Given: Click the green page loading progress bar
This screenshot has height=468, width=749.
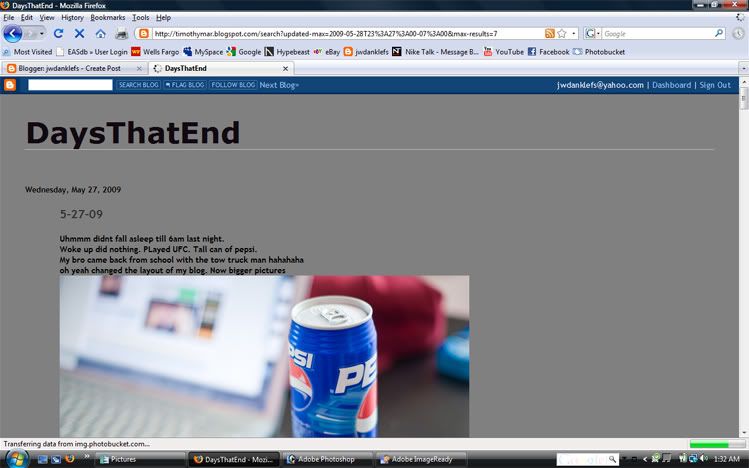Looking at the screenshot, I should tap(717, 444).
